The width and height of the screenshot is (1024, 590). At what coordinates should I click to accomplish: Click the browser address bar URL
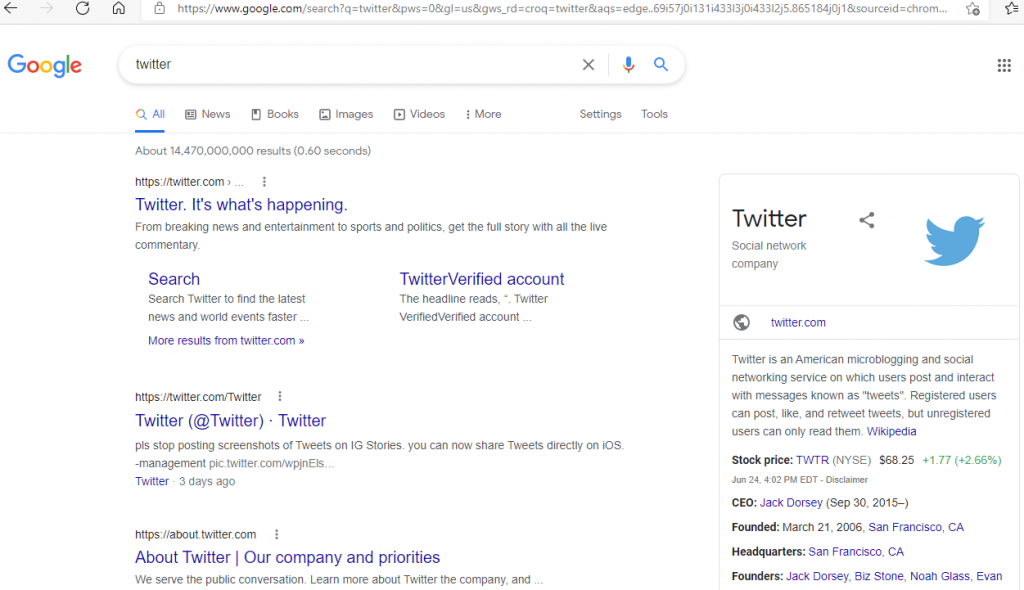pos(562,8)
